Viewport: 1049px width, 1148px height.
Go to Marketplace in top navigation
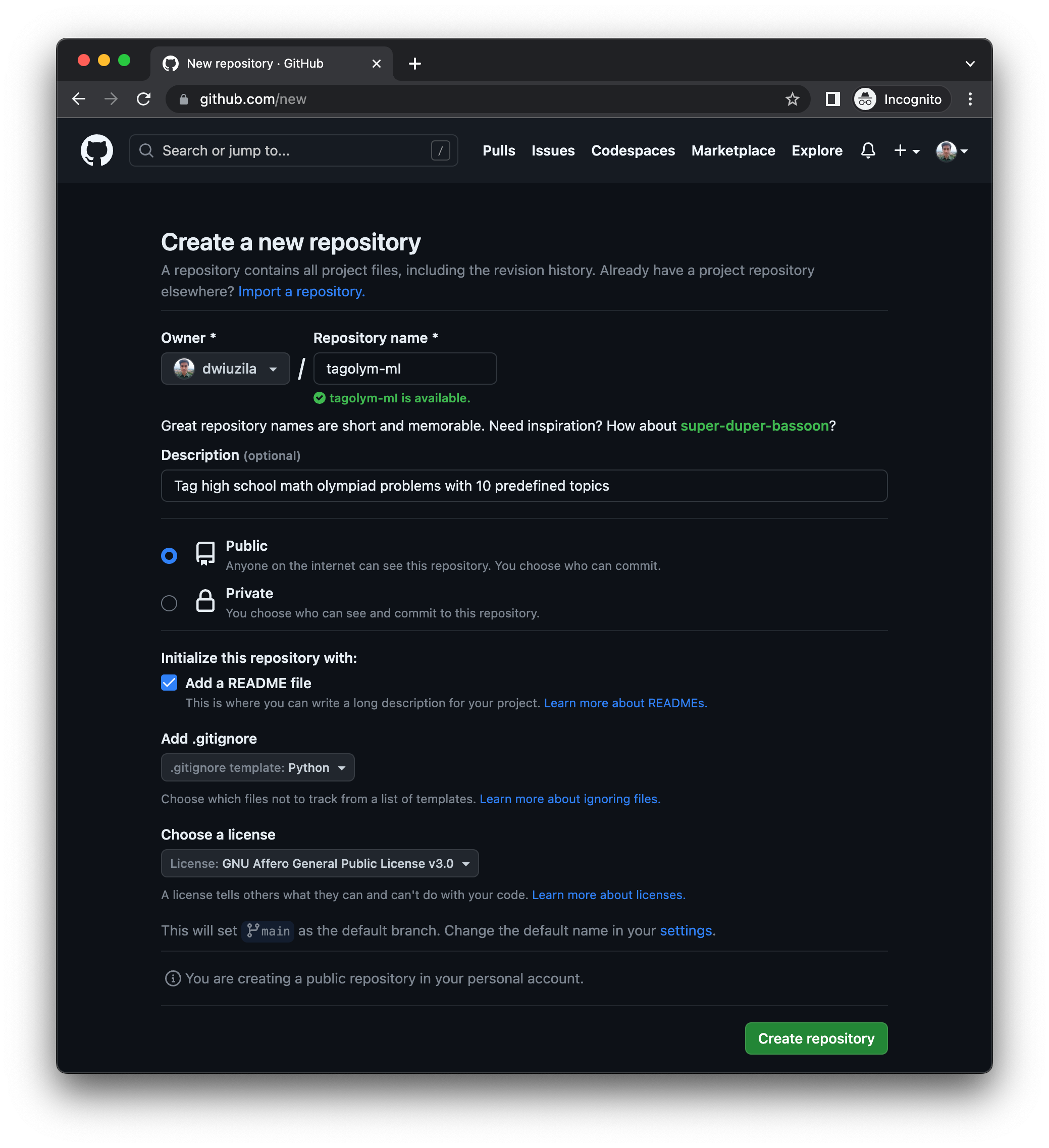(x=733, y=150)
